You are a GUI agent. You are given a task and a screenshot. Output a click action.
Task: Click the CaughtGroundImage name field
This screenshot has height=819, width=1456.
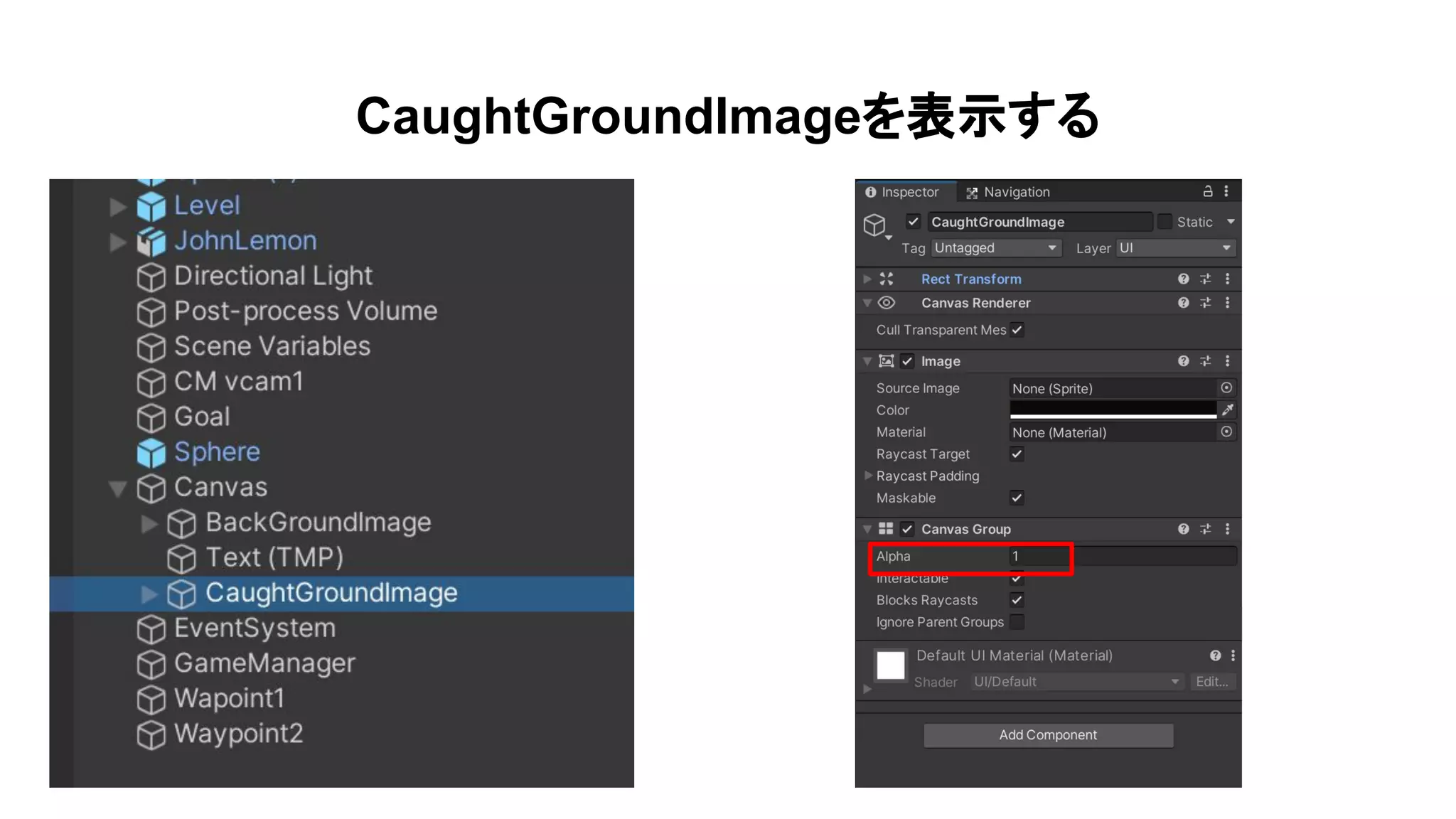pyautogui.click(x=1040, y=222)
